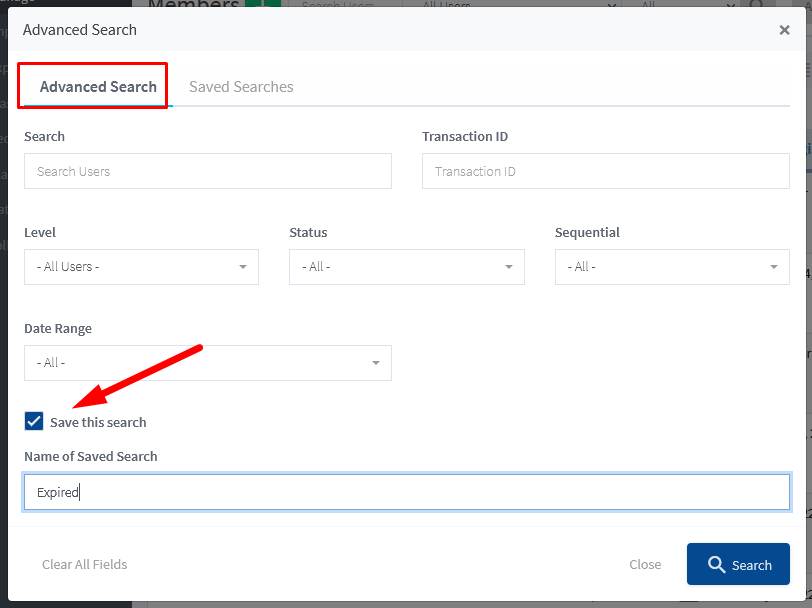The height and width of the screenshot is (608, 812).
Task: Expand the Date Range dropdown
Action: pos(207,363)
